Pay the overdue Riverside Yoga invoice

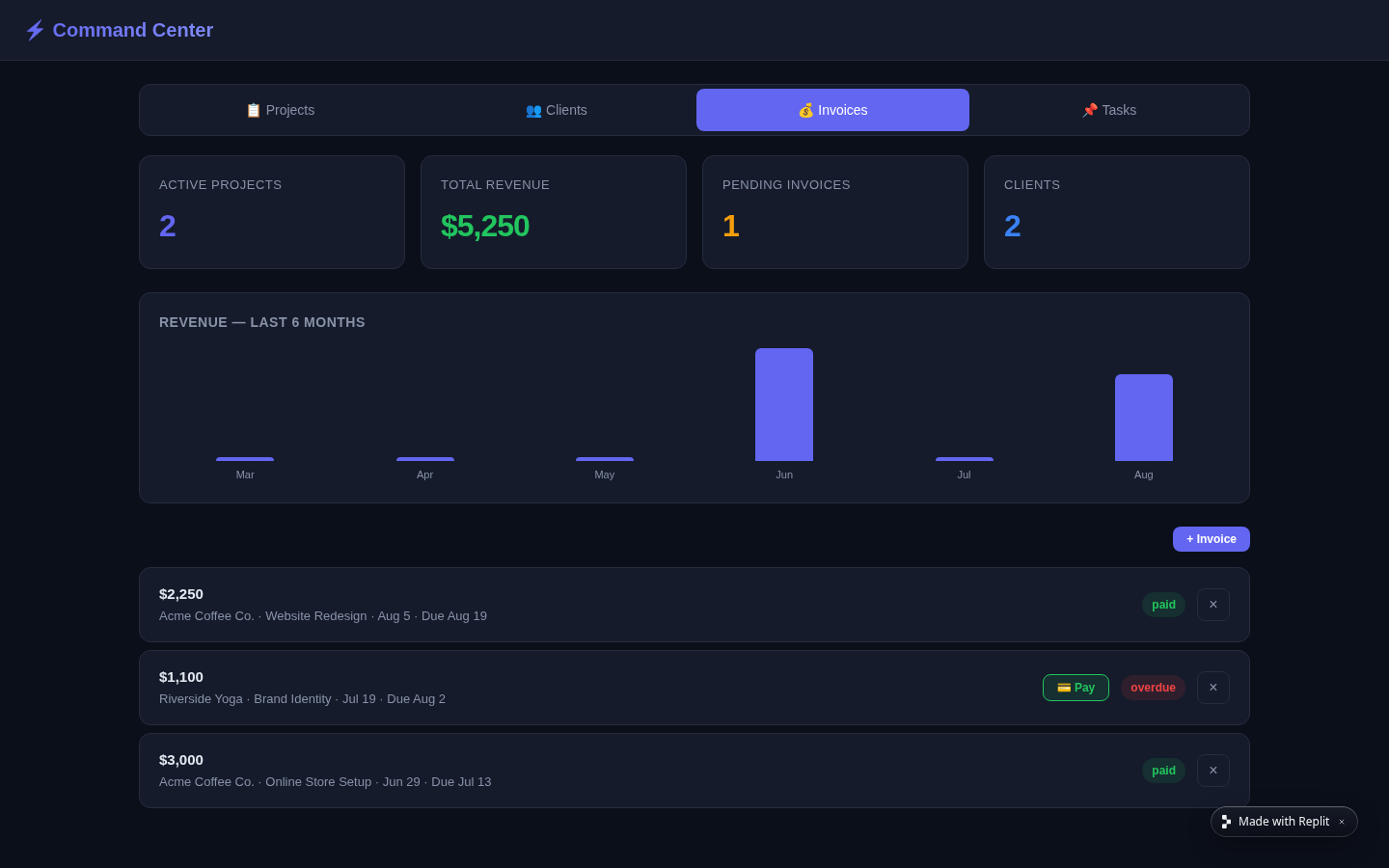(x=1076, y=688)
